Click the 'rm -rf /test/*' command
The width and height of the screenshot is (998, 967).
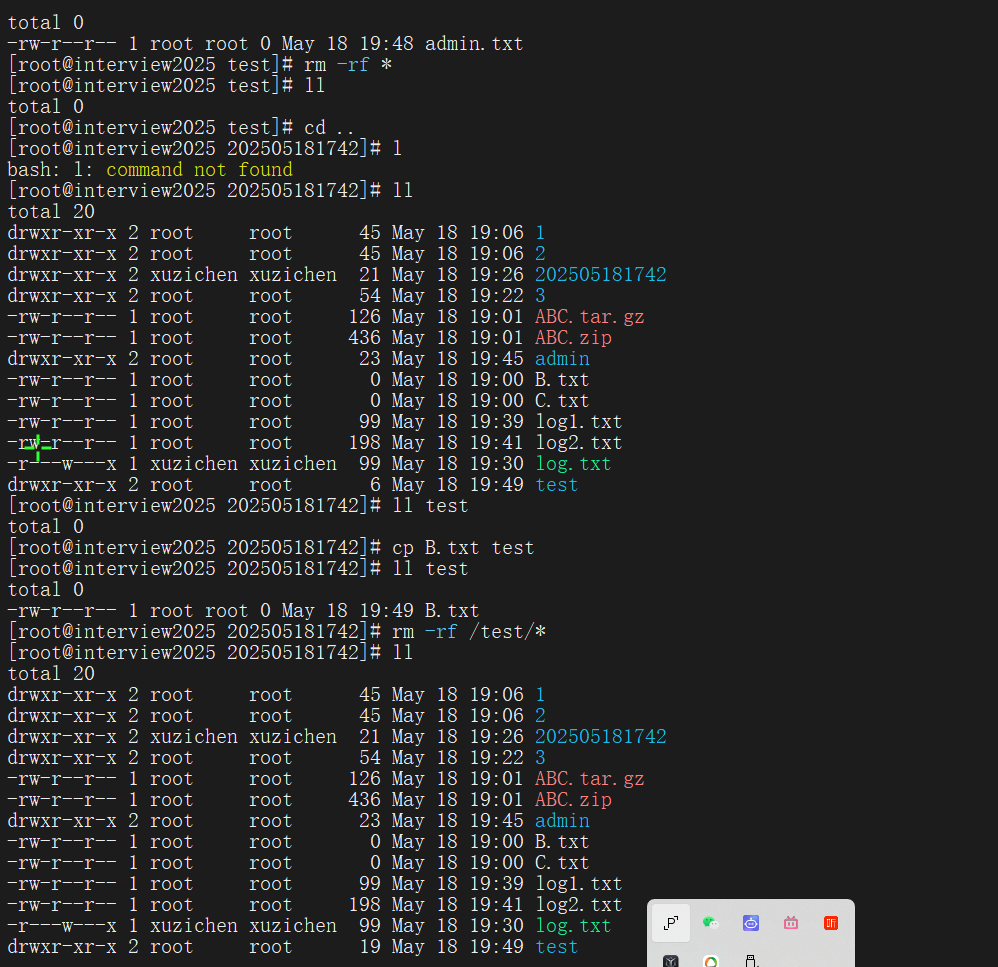pos(468,632)
